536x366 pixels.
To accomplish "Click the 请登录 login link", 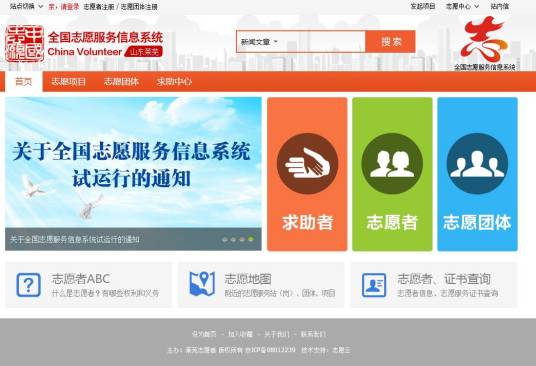I will pyautogui.click(x=70, y=6).
